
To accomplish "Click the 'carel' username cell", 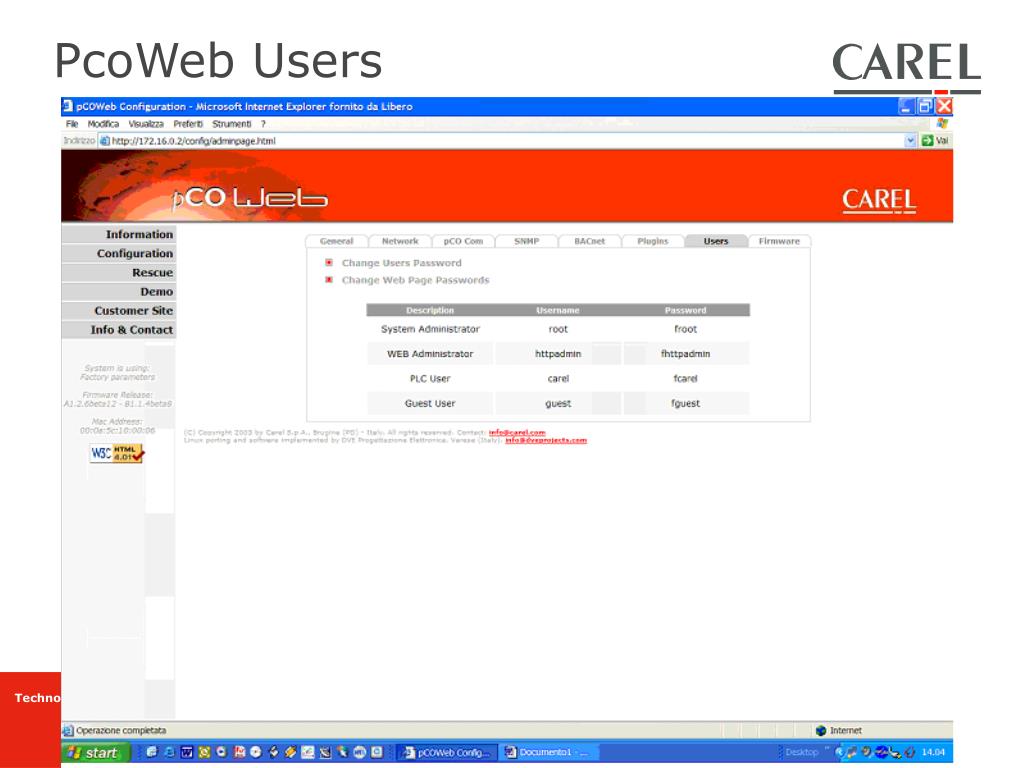I will coord(558,379).
